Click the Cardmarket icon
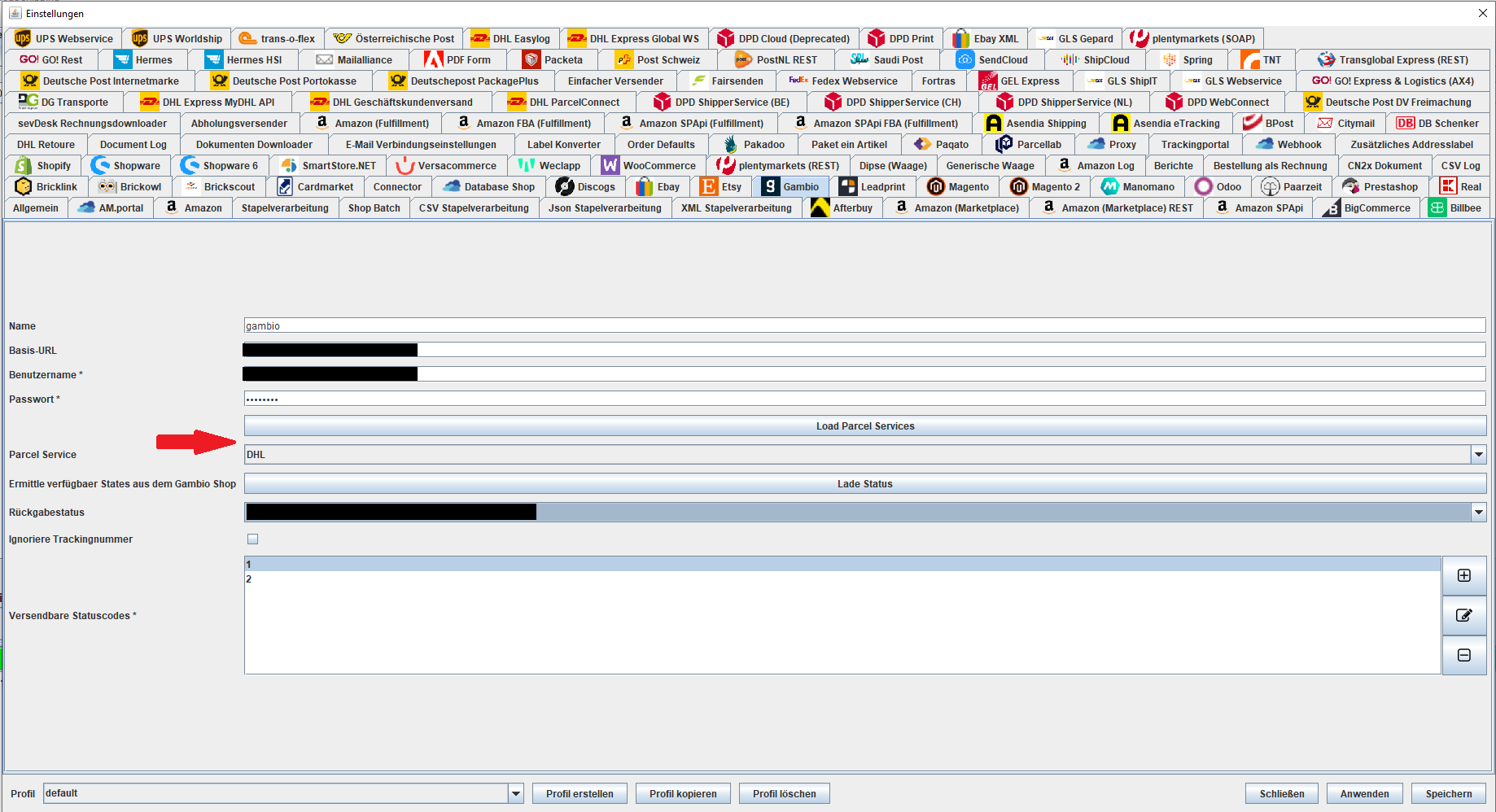 pyautogui.click(x=285, y=186)
